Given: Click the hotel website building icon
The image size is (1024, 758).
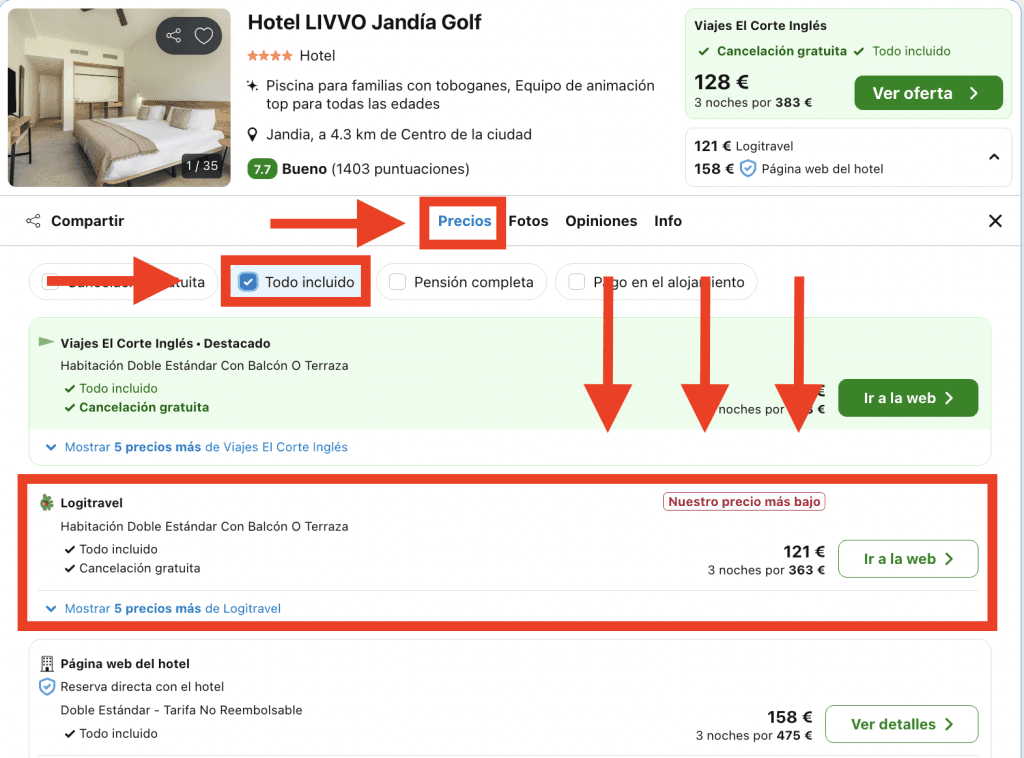Looking at the screenshot, I should point(46,664).
